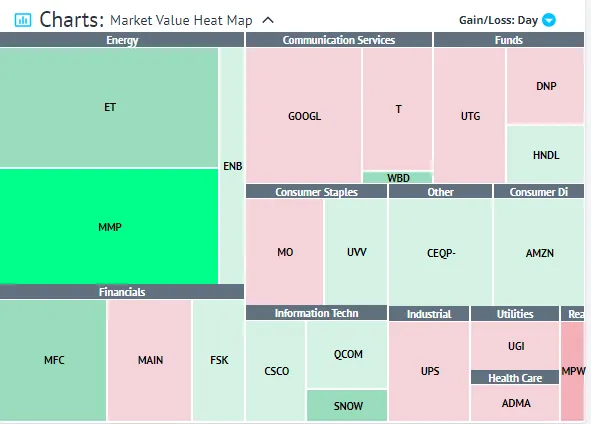Click the ET heat map tile

109,107
